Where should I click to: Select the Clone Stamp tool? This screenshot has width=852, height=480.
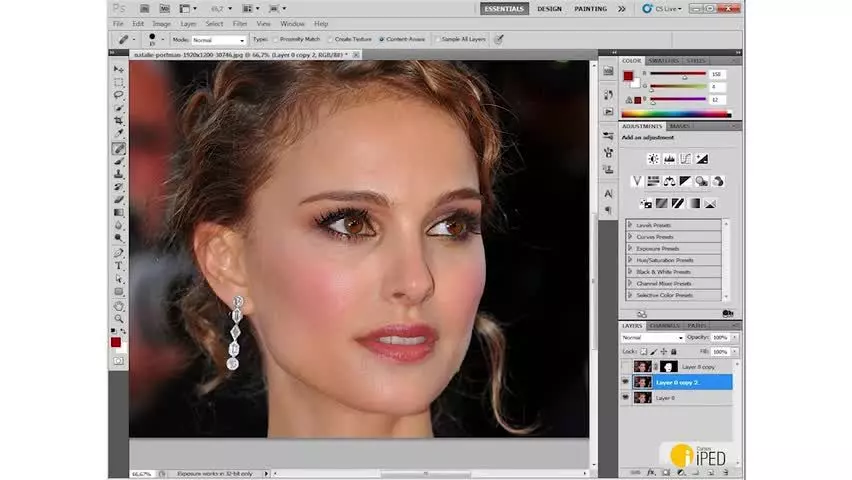118,174
